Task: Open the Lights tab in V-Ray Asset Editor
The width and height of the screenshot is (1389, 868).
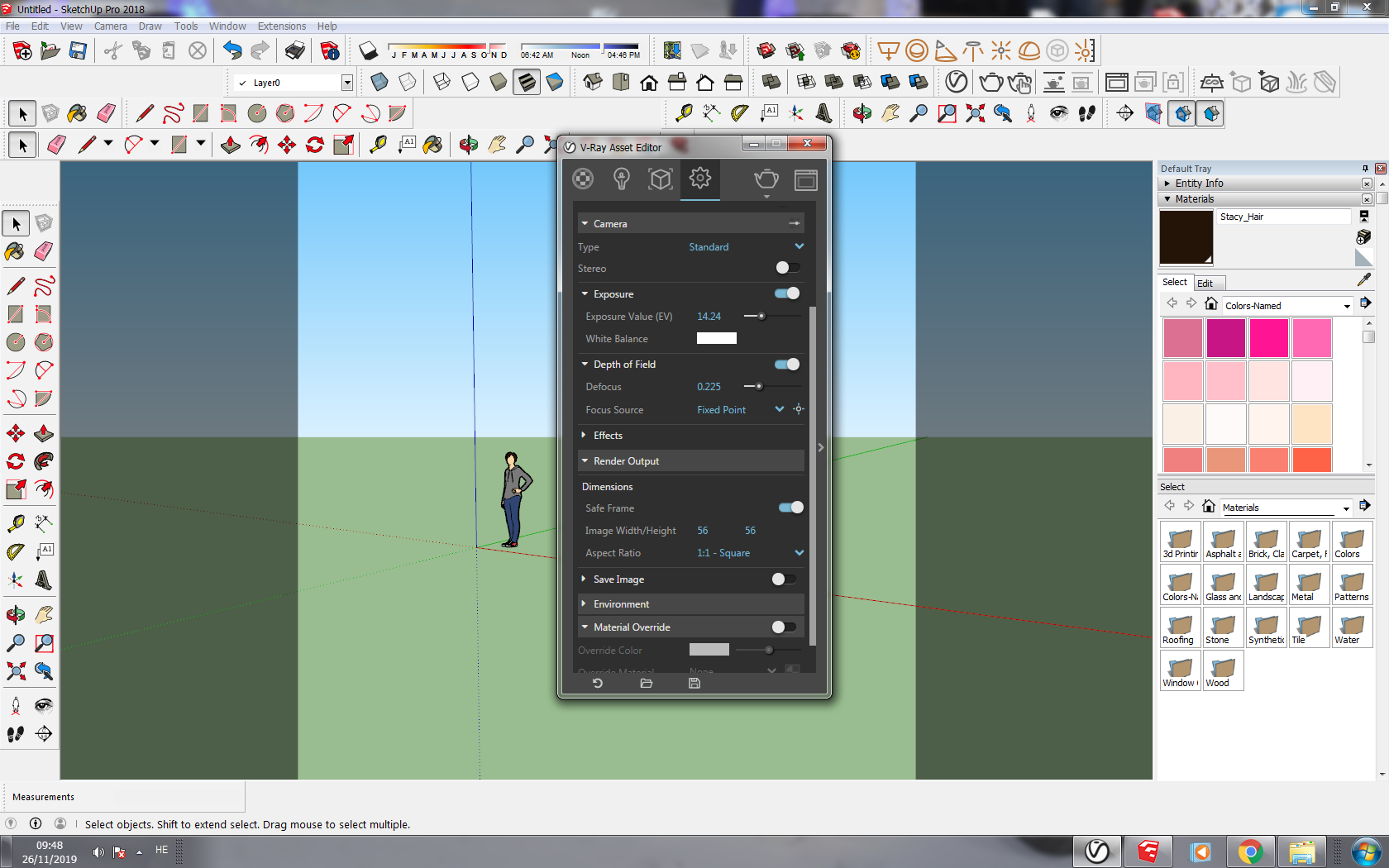Action: click(622, 179)
